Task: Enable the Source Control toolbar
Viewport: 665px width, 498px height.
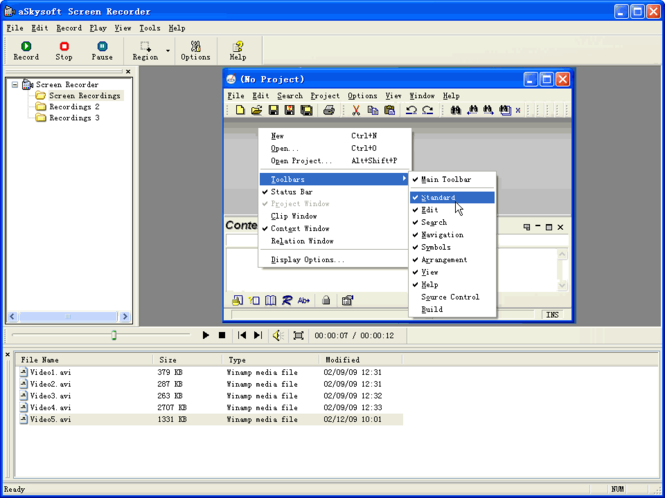Action: click(x=452, y=297)
